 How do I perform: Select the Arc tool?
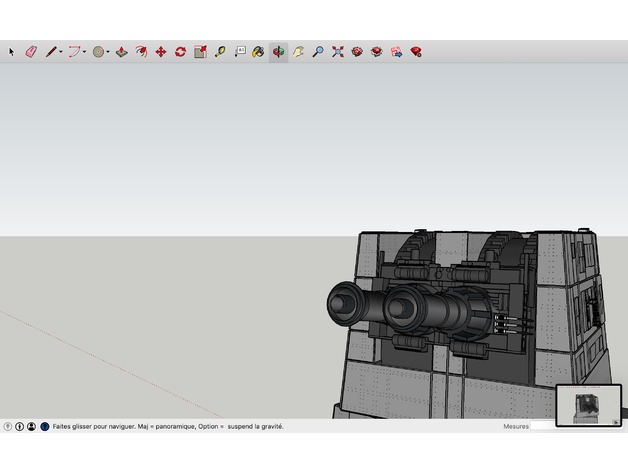pos(74,52)
